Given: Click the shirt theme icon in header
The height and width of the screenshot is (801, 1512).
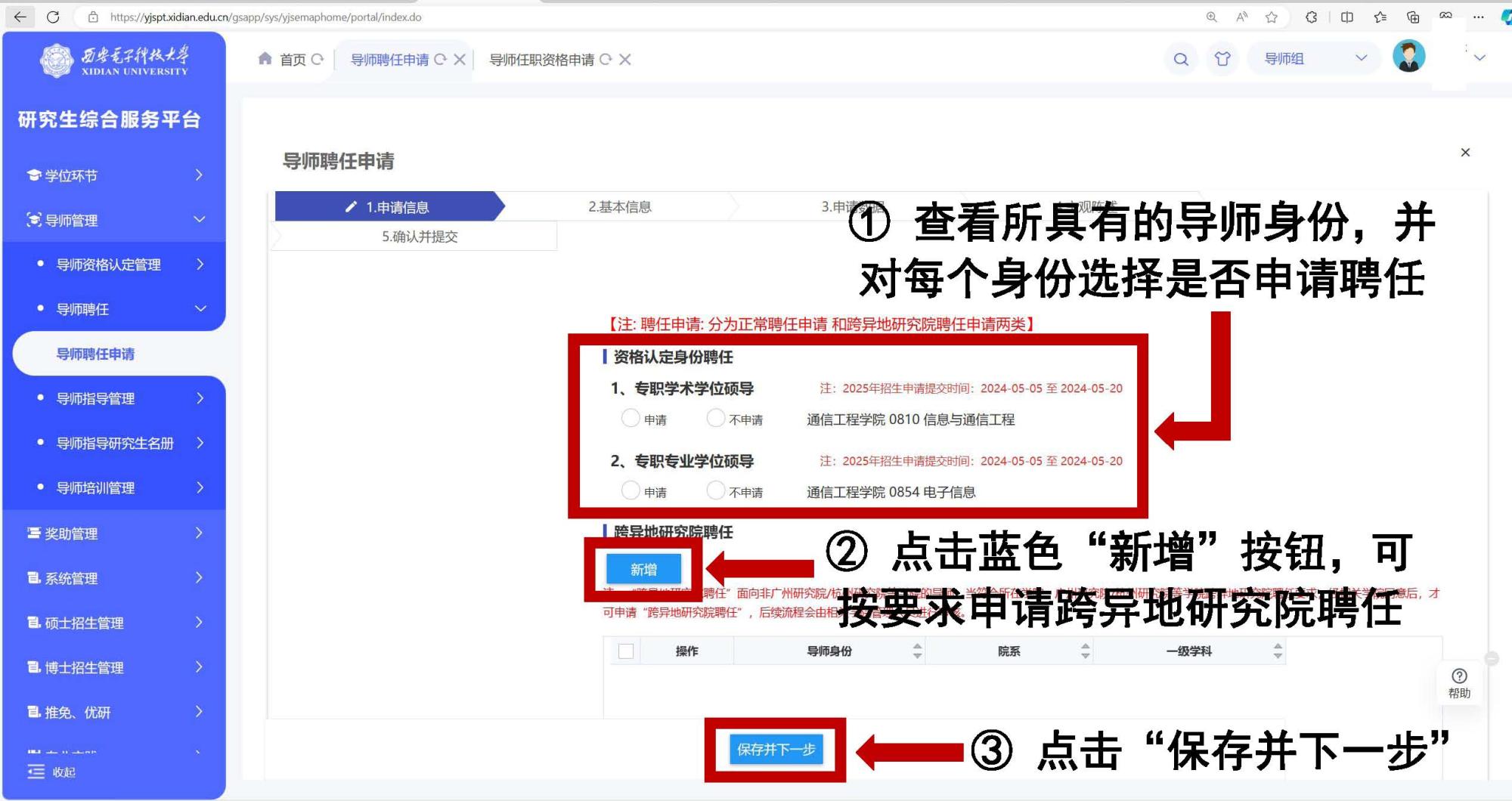Looking at the screenshot, I should click(x=1222, y=59).
